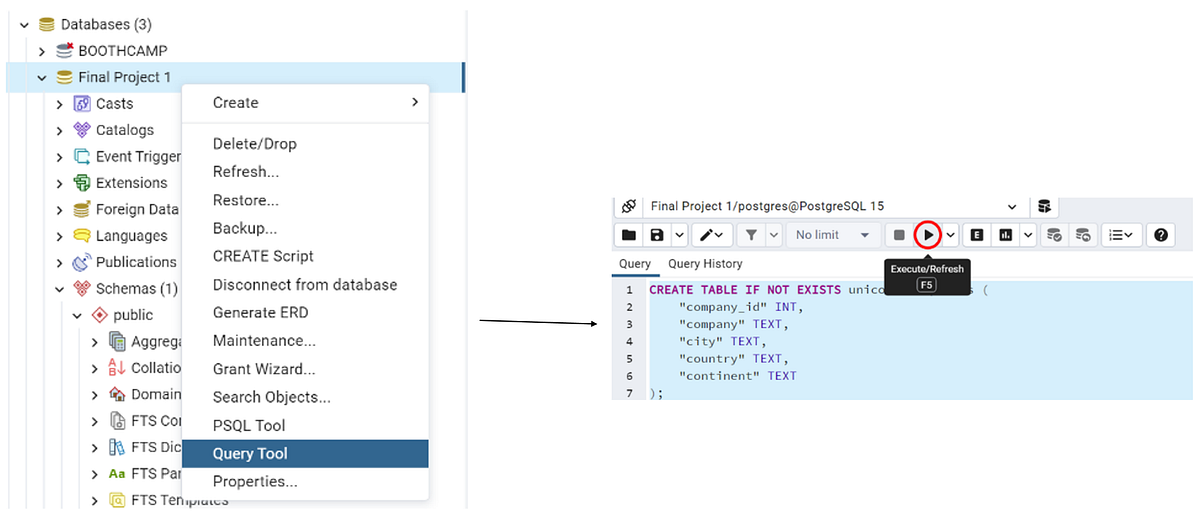Open the Create submenu
This screenshot has height=519, width=1200.
tap(305, 103)
